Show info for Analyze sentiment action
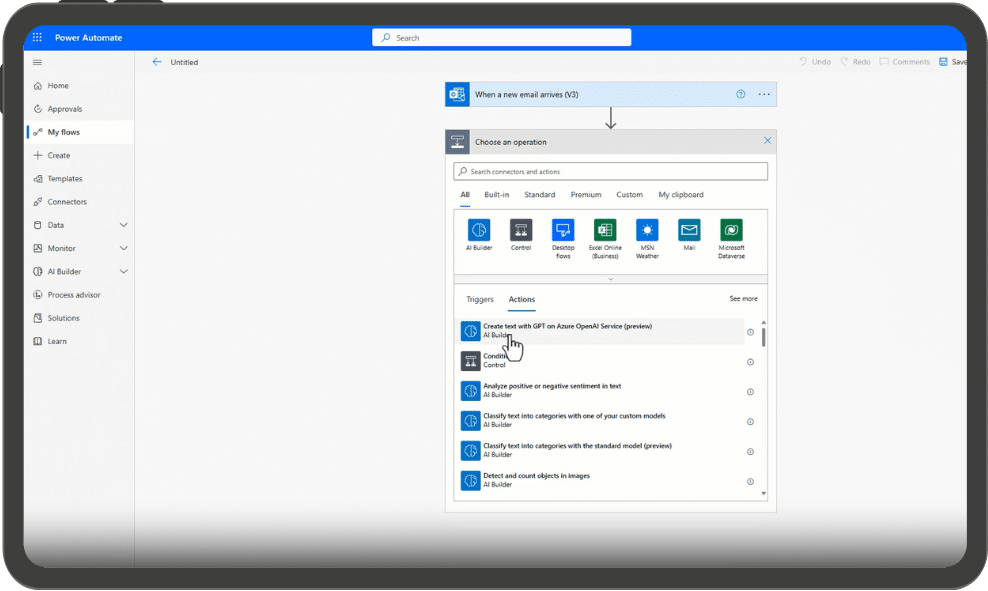Viewport: 988px width, 591px height. pos(750,392)
